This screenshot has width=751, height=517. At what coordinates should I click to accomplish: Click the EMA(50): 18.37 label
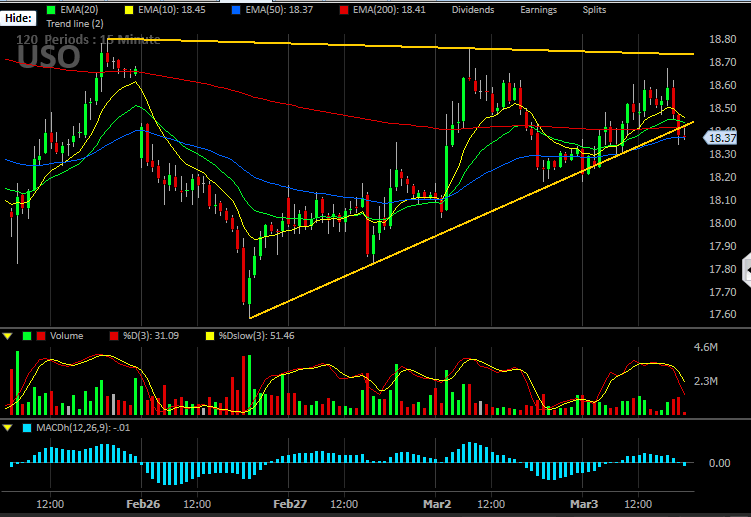279,10
